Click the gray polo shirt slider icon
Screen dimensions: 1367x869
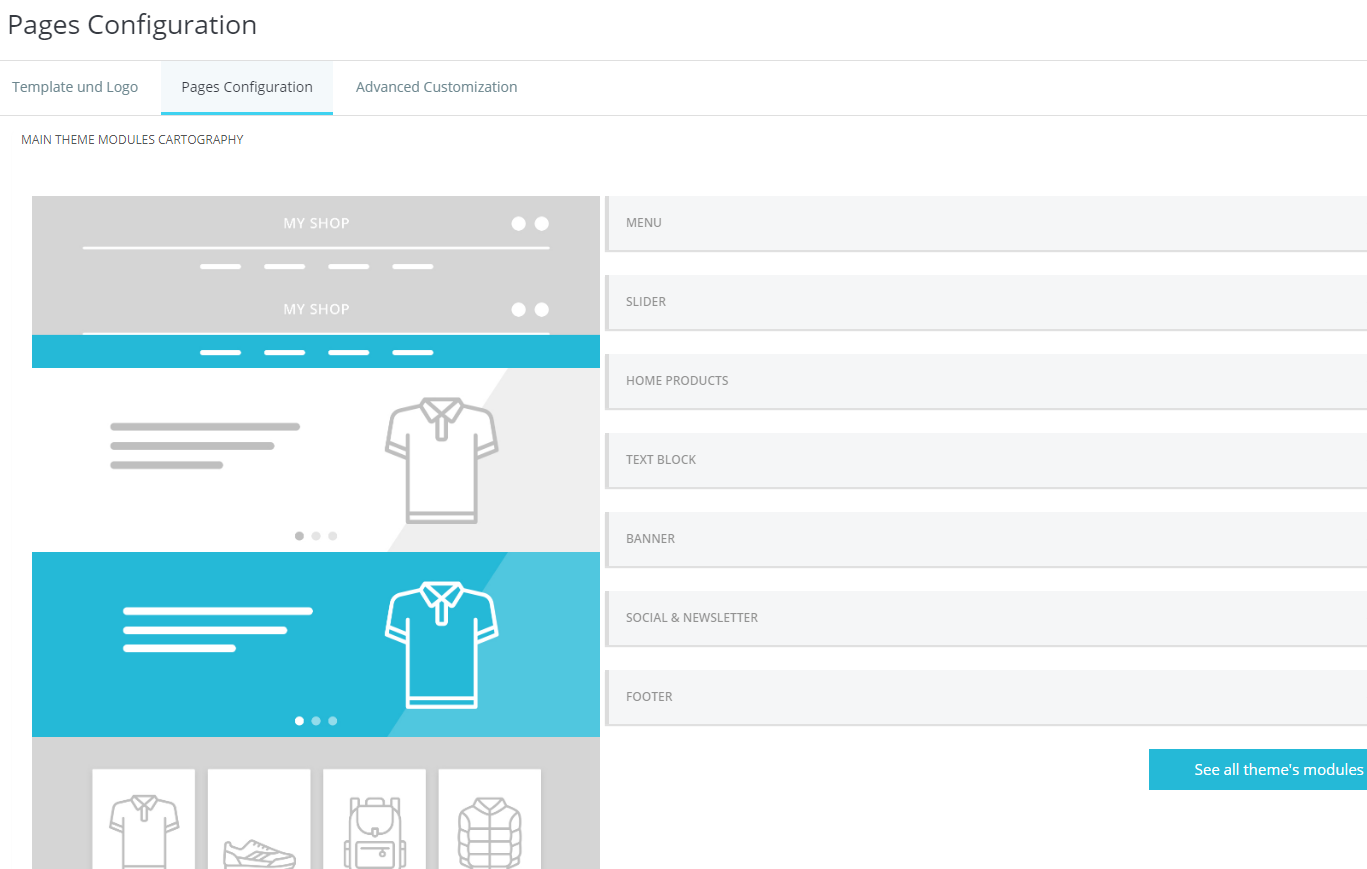coord(441,460)
